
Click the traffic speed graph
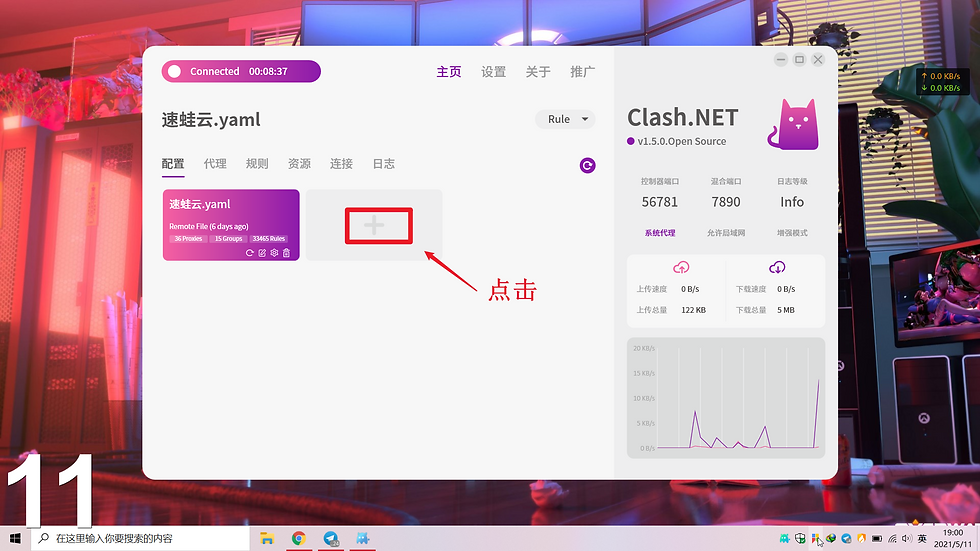coord(726,398)
